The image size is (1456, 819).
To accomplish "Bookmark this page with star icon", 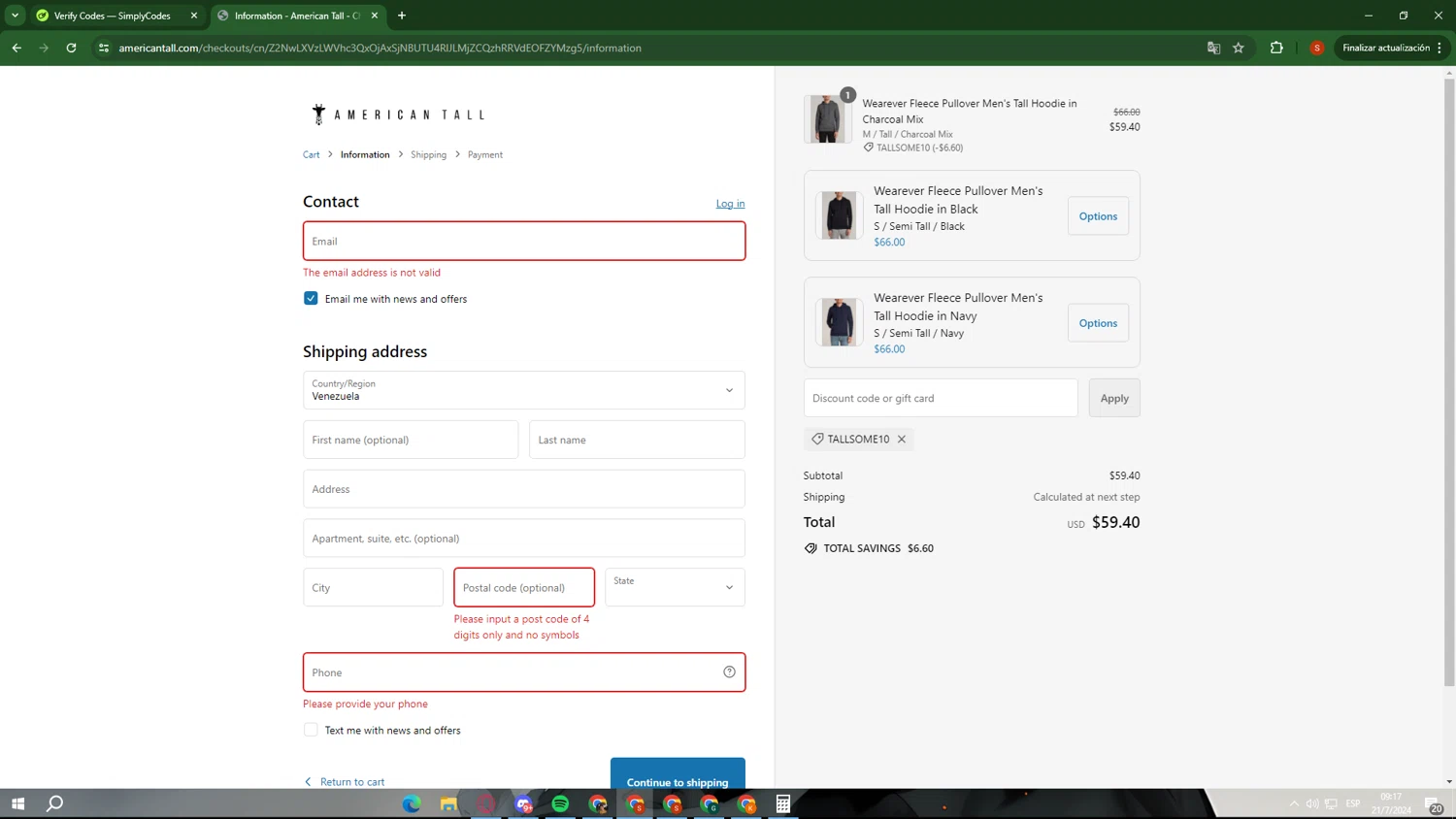I will point(1239,48).
